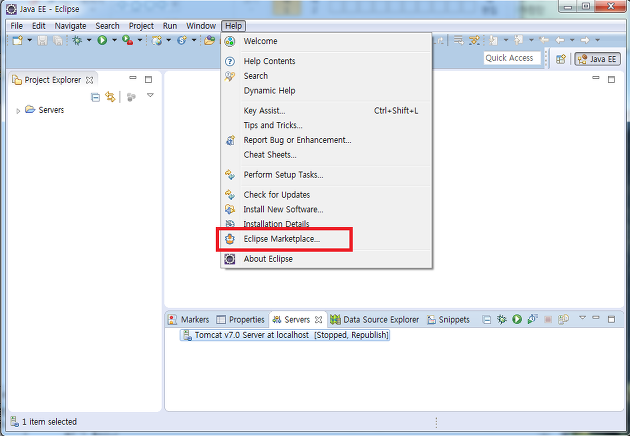
Task: Click the New Servlet 'S' icon
Action: click(x=182, y=40)
